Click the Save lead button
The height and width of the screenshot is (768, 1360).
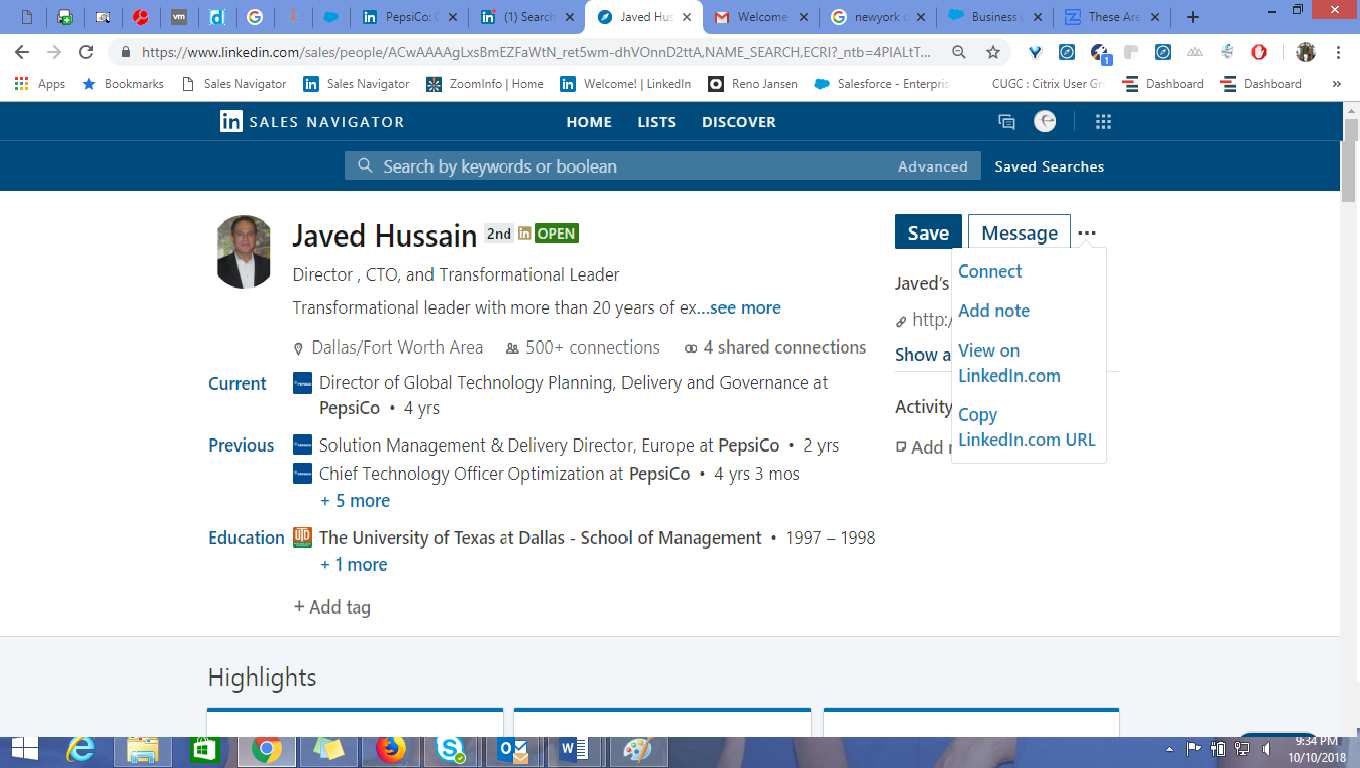(927, 233)
